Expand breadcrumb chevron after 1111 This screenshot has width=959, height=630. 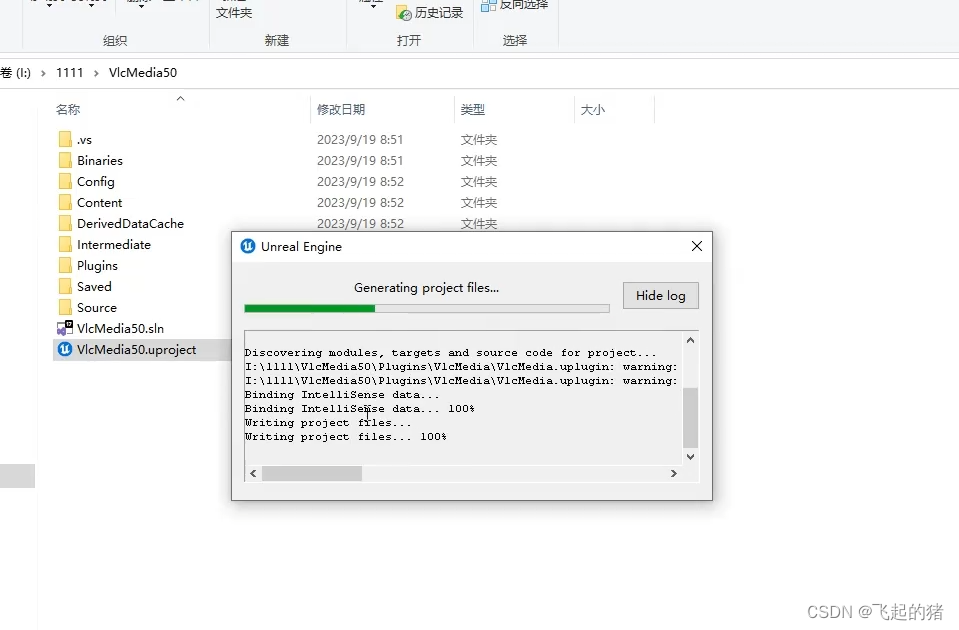click(96, 73)
